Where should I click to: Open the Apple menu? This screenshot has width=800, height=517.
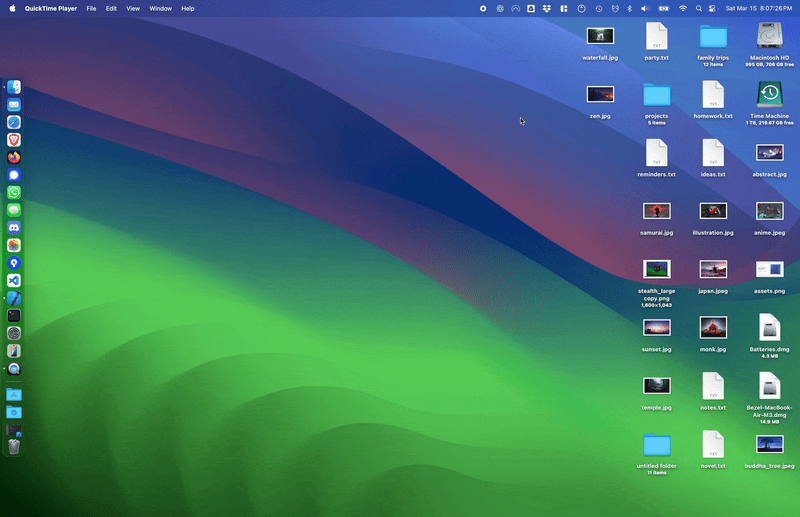(12, 8)
